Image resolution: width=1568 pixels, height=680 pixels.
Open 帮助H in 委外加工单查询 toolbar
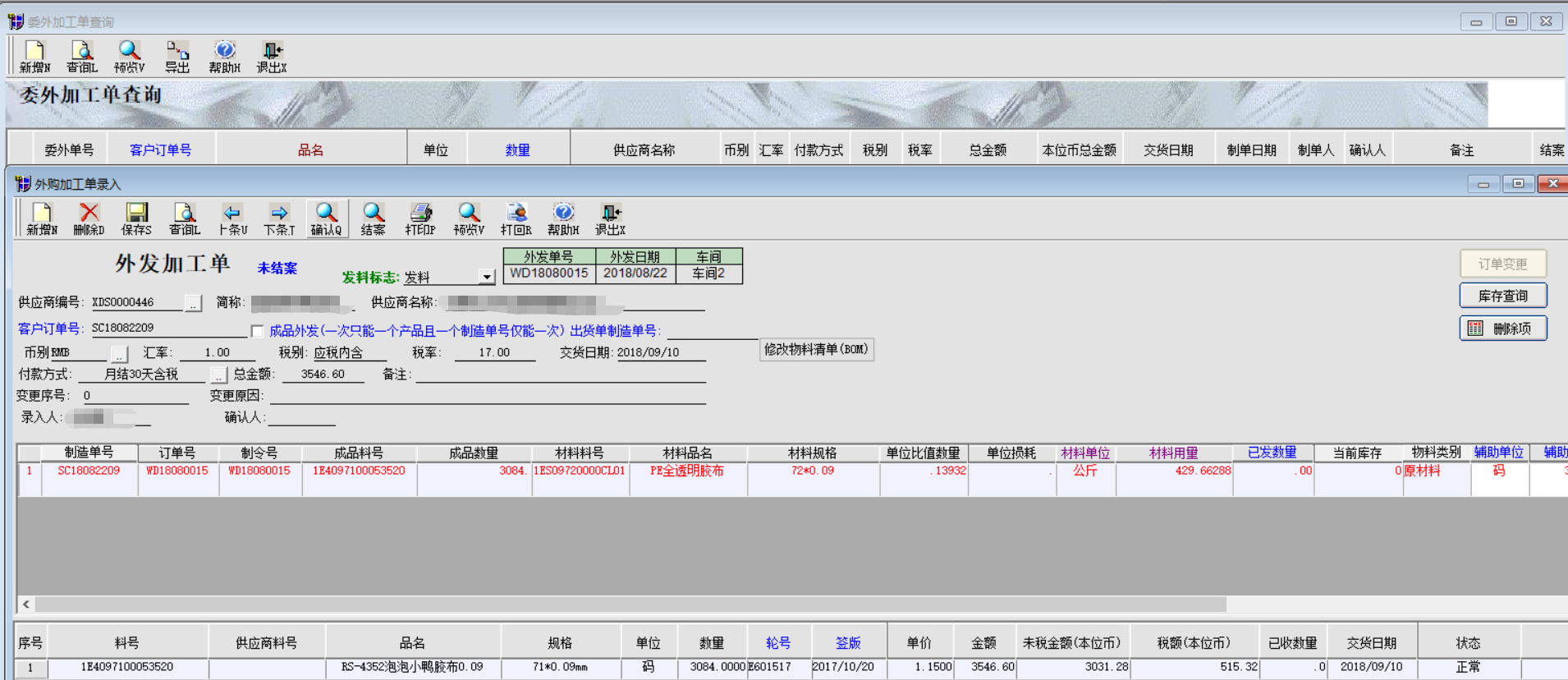(225, 57)
